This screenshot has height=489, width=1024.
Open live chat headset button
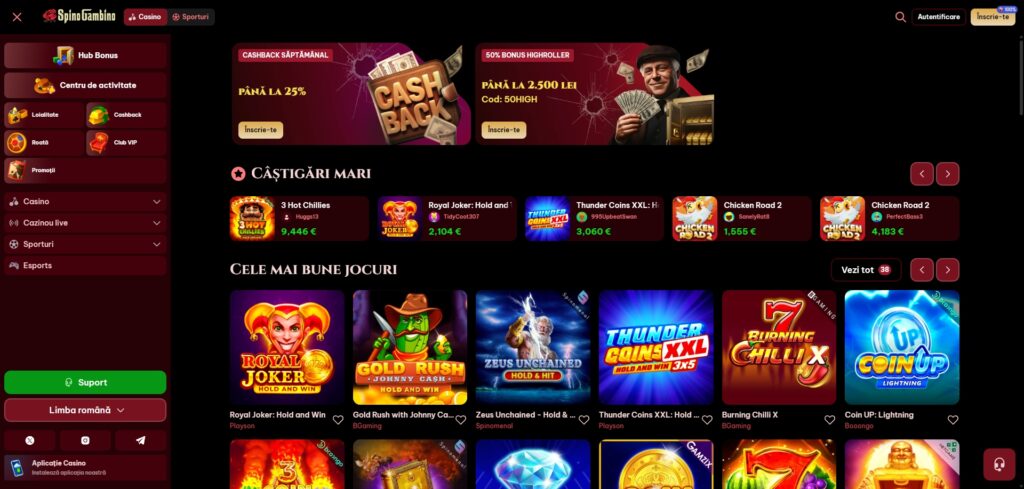(999, 464)
